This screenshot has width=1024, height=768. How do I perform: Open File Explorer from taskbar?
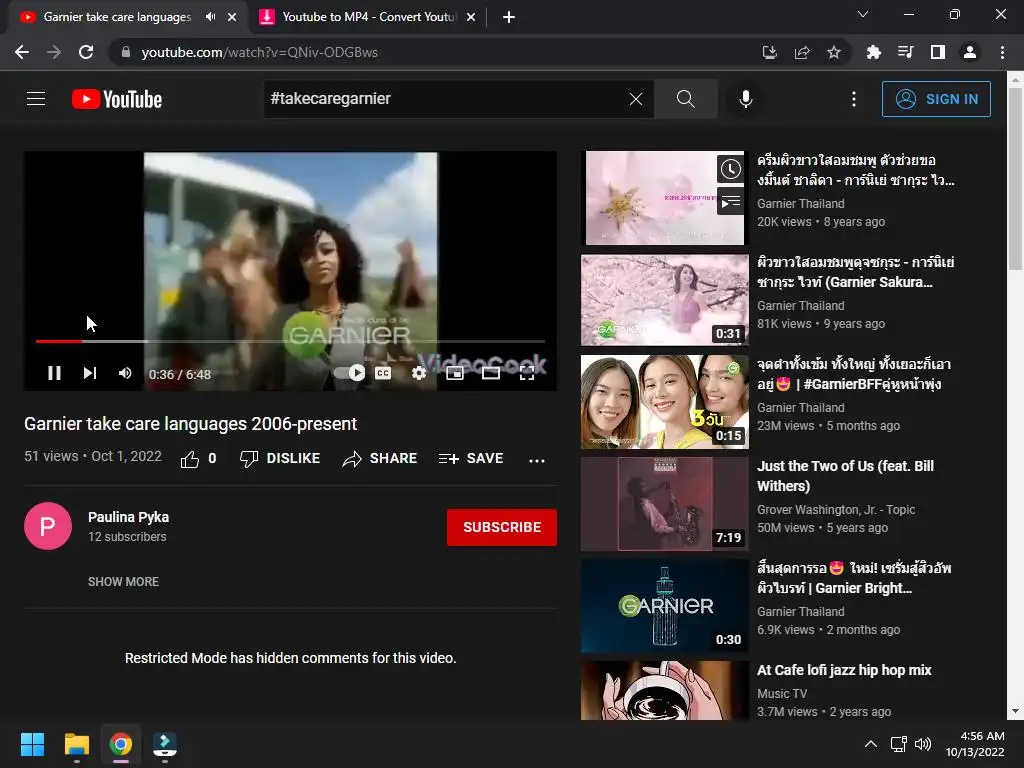click(76, 744)
